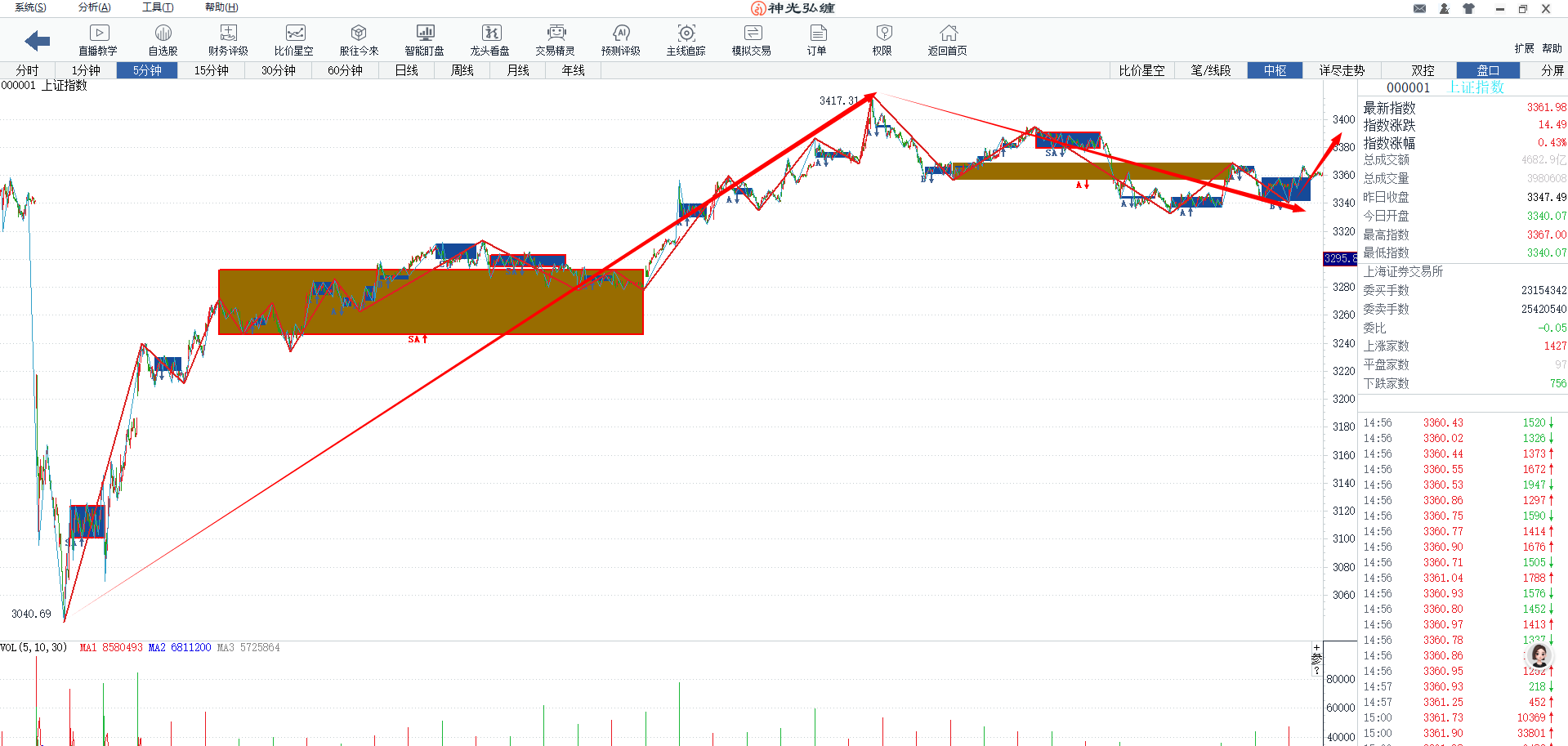This screenshot has height=746, width=1568.
Task: Click the plus button beside volume panel
Action: pyautogui.click(x=1316, y=647)
